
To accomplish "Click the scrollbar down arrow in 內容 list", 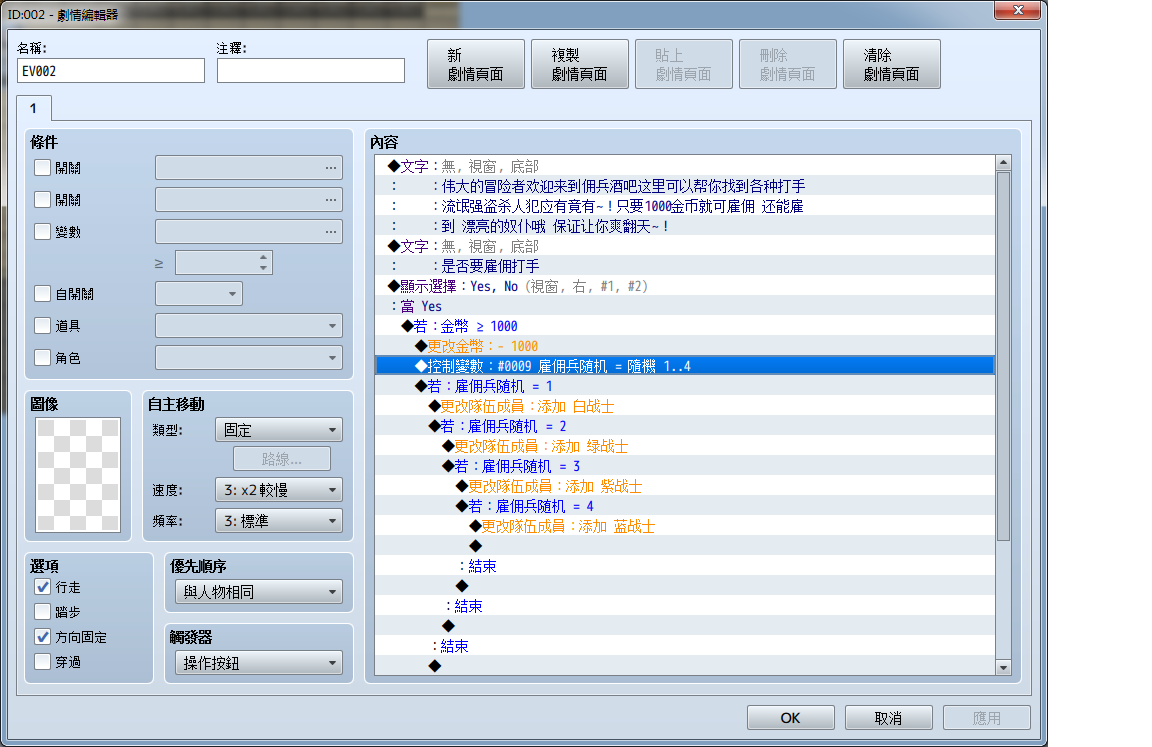I will point(1003,667).
